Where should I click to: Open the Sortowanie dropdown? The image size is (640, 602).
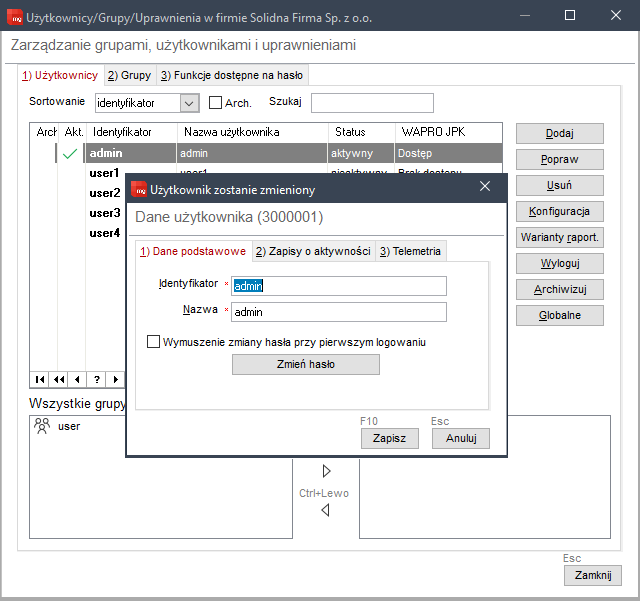(189, 103)
